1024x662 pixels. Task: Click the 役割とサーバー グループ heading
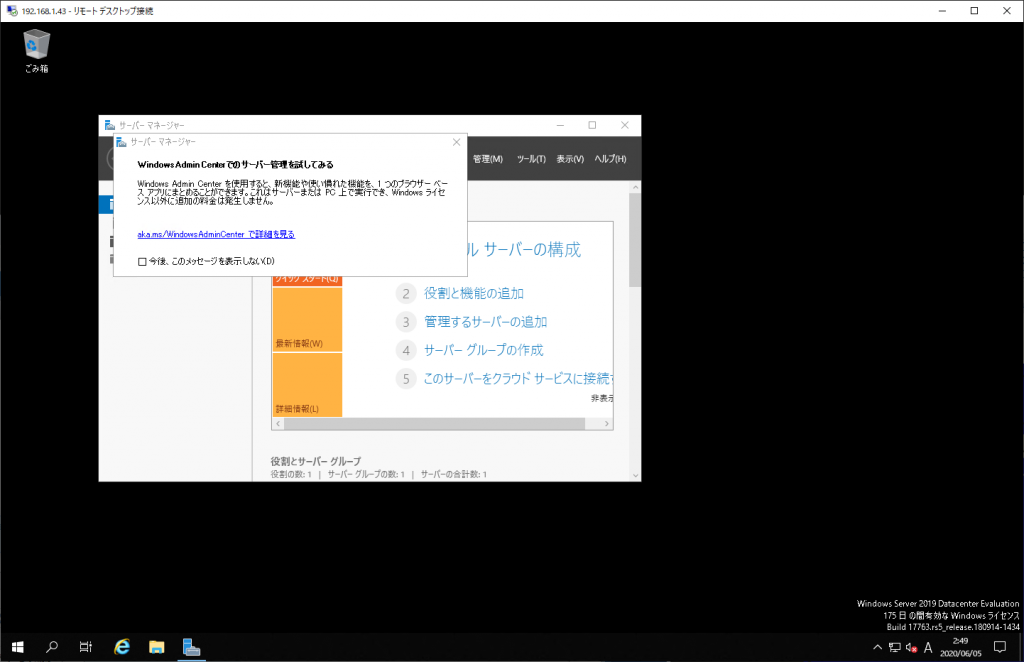315,461
